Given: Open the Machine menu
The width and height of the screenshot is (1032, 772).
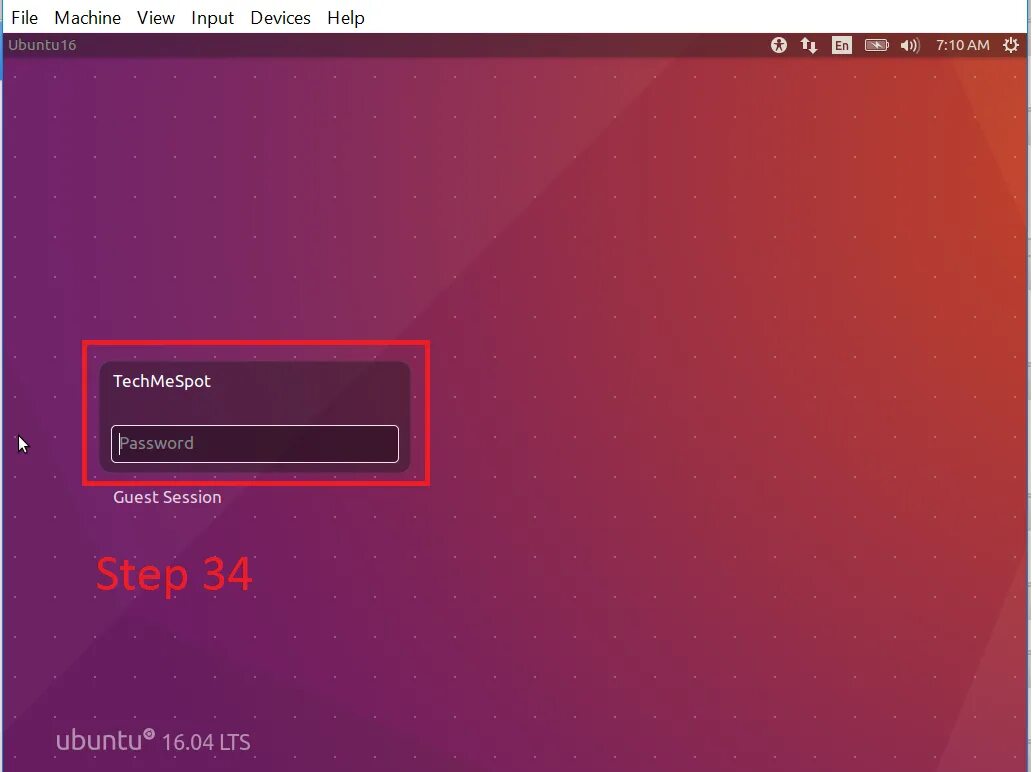Looking at the screenshot, I should 88,18.
